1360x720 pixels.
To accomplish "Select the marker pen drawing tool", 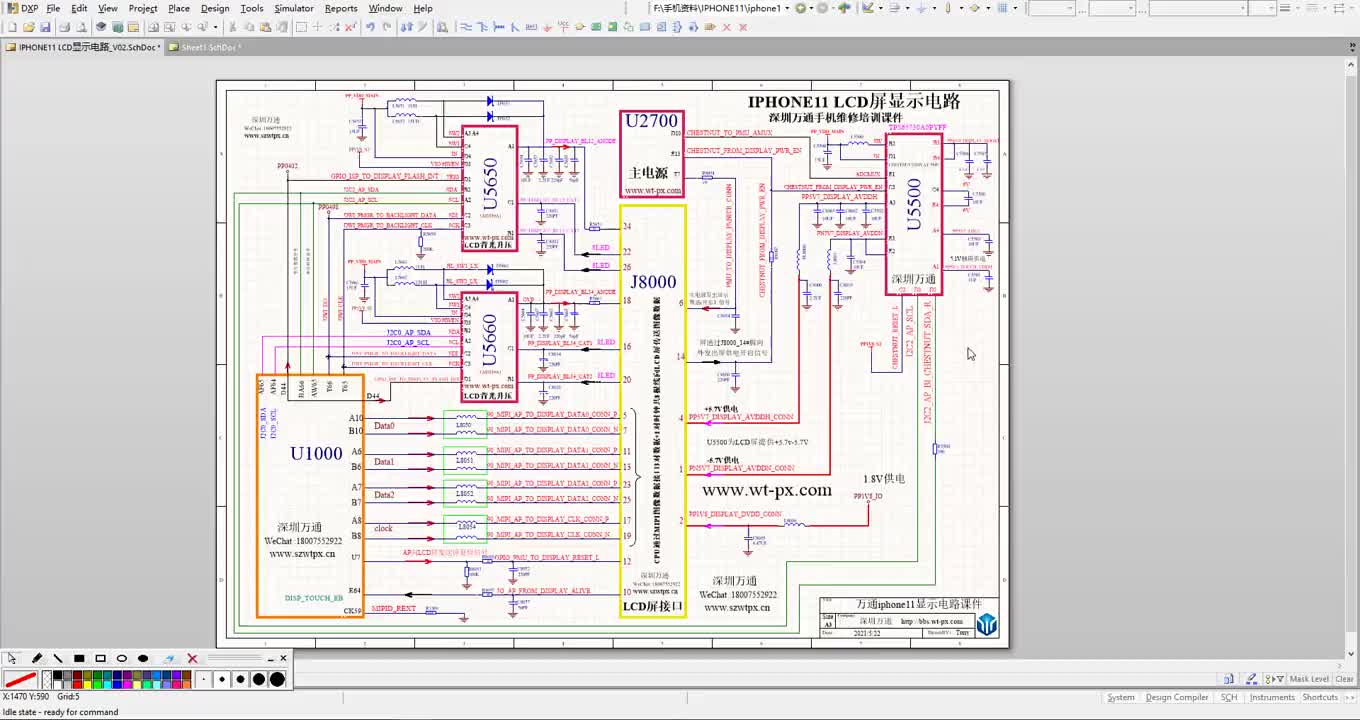I will (x=37, y=658).
